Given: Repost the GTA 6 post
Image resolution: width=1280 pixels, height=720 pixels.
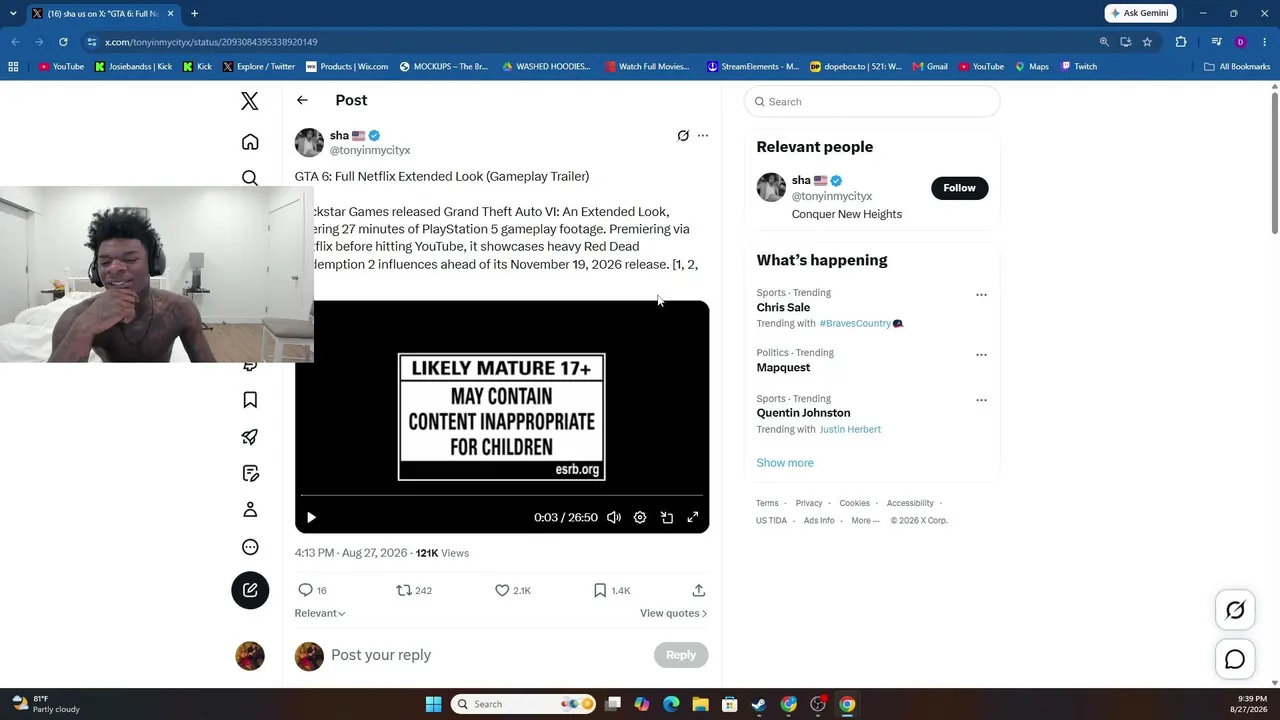Looking at the screenshot, I should 404,590.
